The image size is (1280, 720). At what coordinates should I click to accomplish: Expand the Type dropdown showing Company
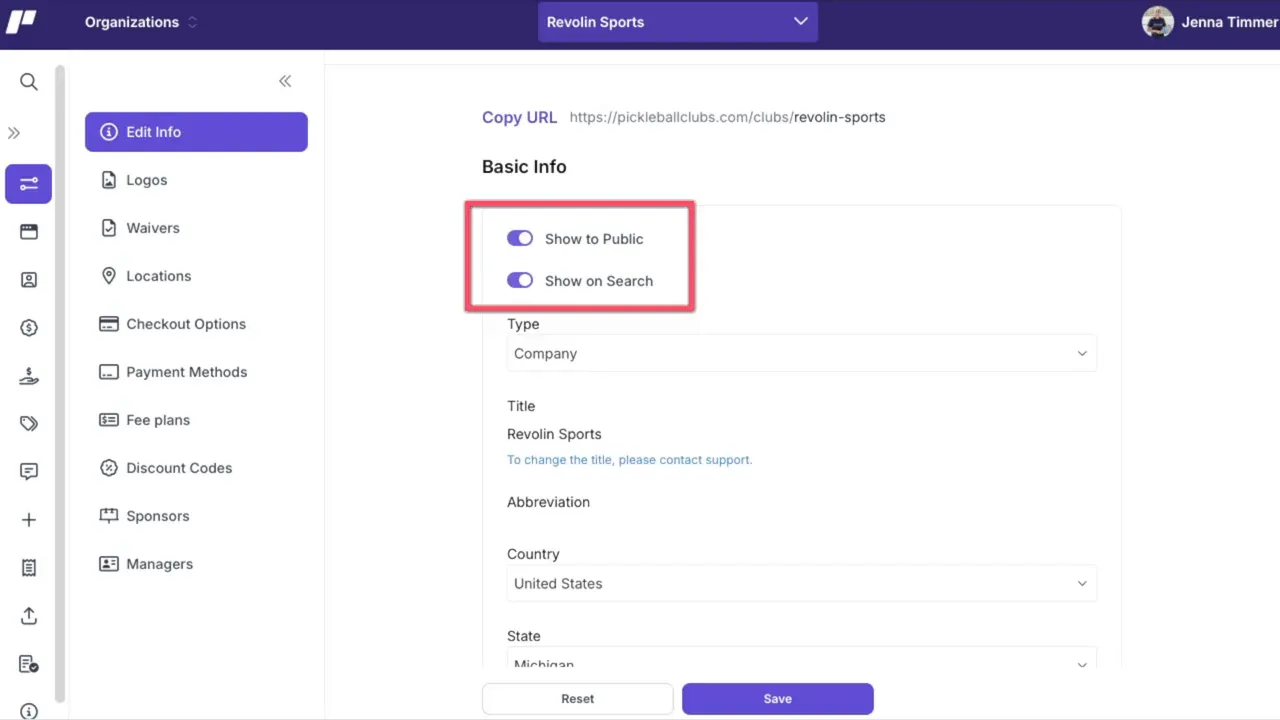[x=801, y=354]
